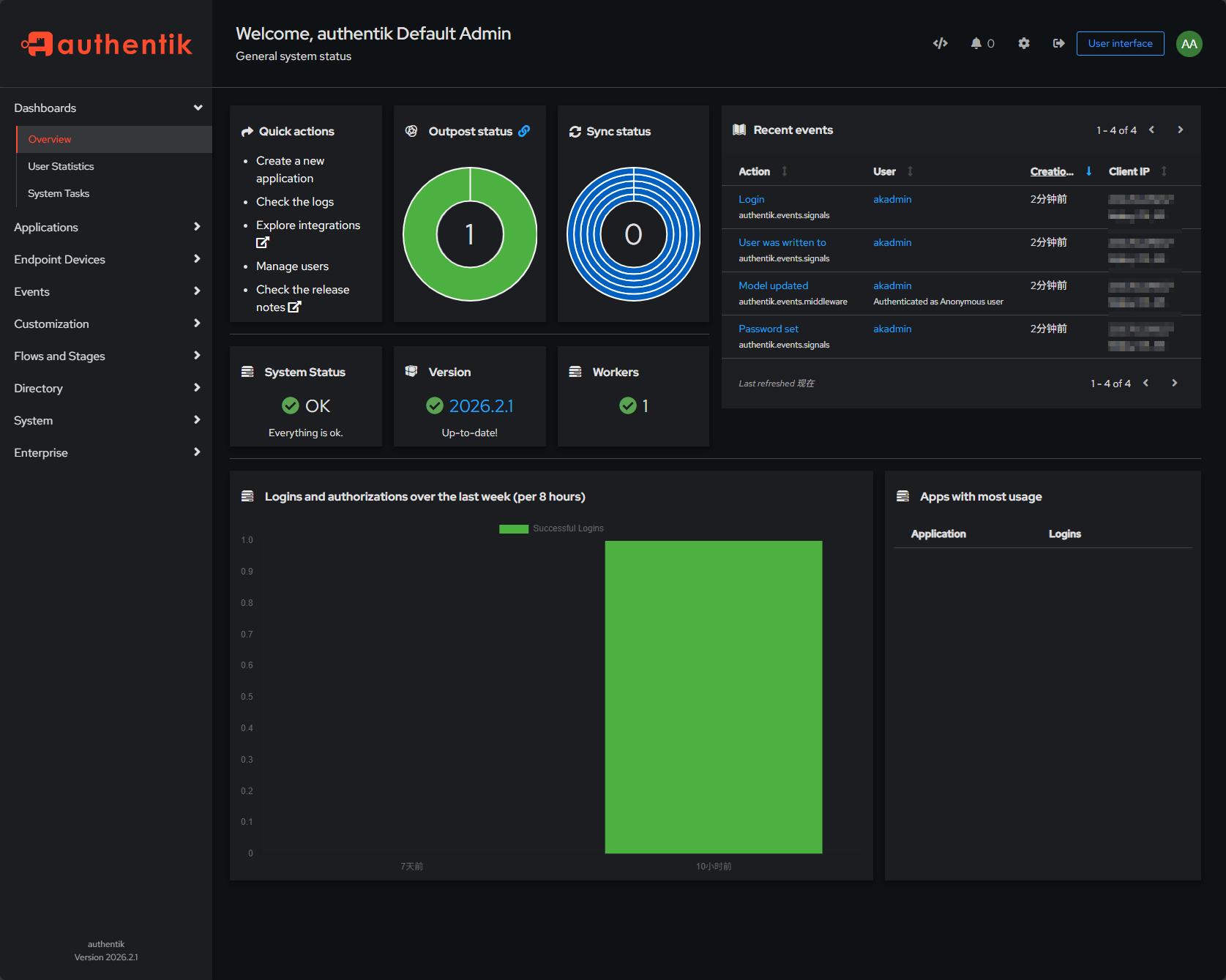
Task: Click the Recent events book icon
Action: [739, 130]
